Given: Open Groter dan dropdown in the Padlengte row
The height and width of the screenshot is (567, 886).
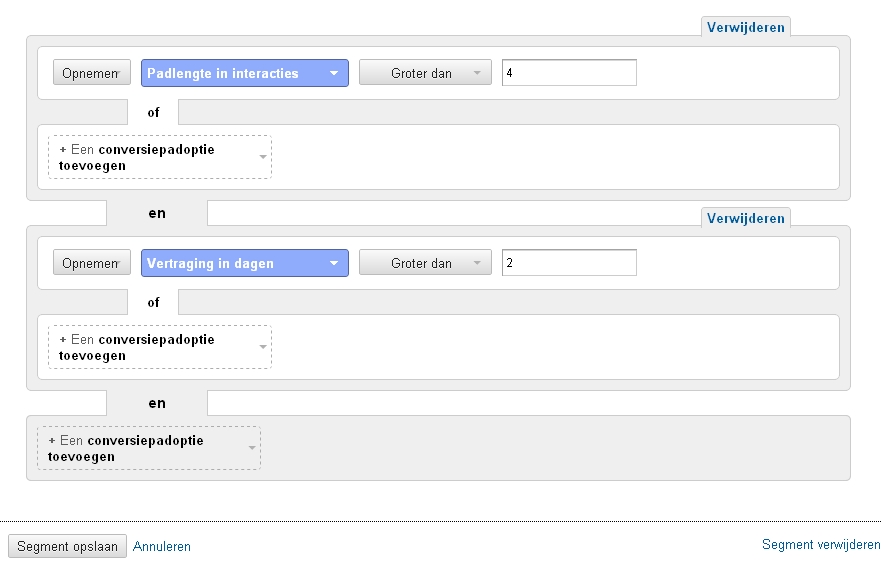Looking at the screenshot, I should tap(424, 73).
